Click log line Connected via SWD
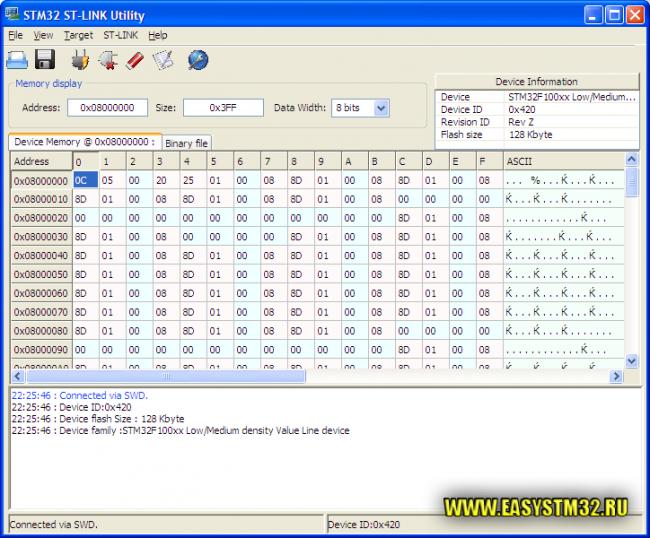 [x=80, y=395]
